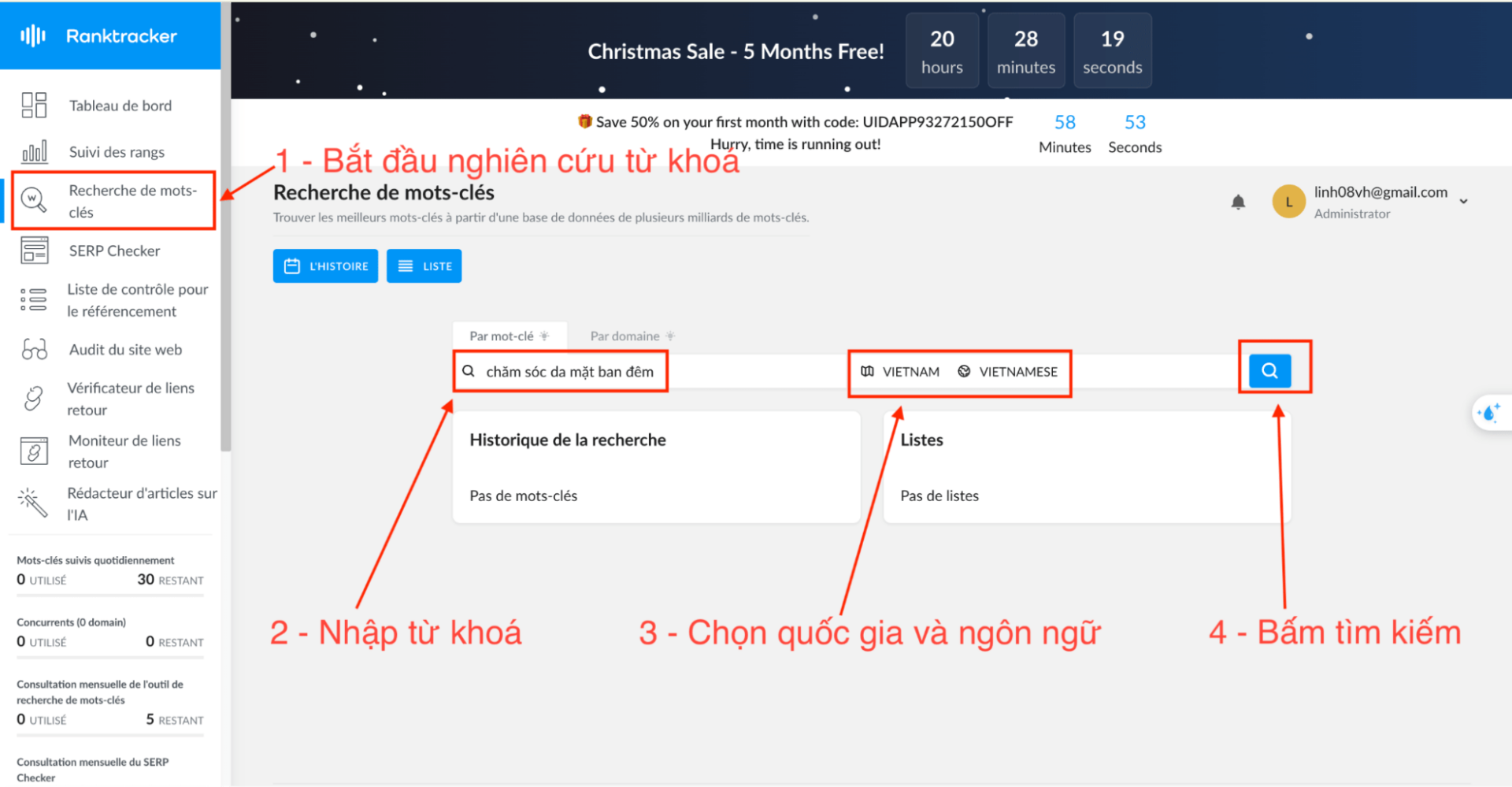Focus the keyword search input field
The image size is (1512, 787).
[649, 371]
